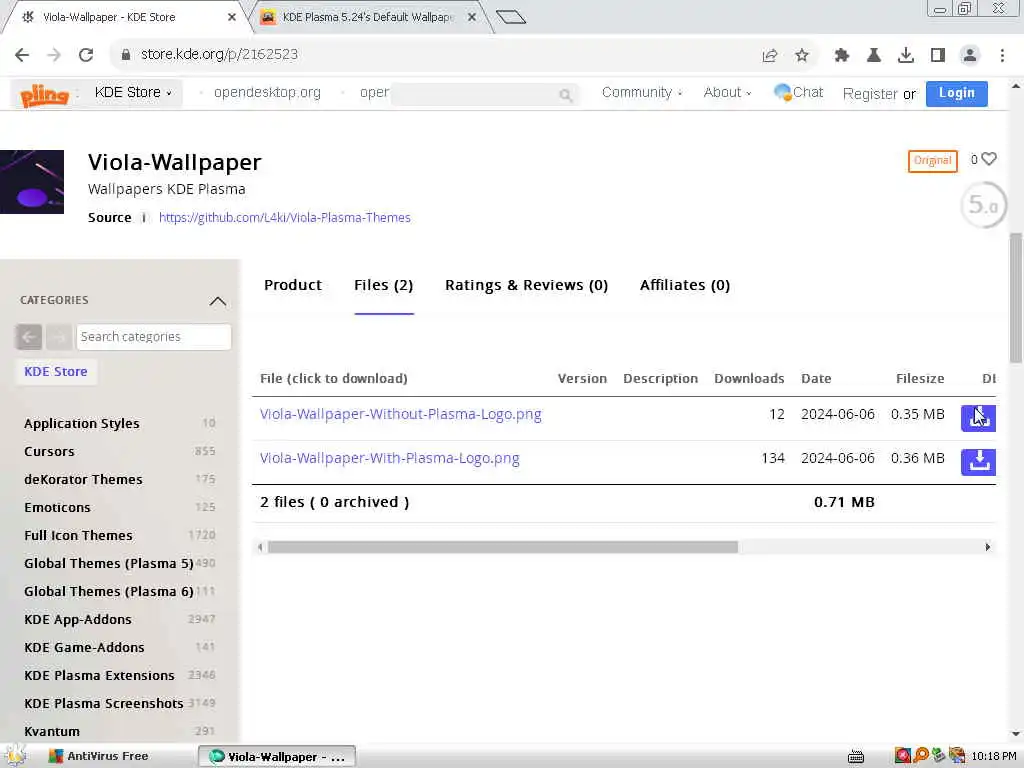
Task: Click the page vertical scrollbar thumb
Action: 1016,297
